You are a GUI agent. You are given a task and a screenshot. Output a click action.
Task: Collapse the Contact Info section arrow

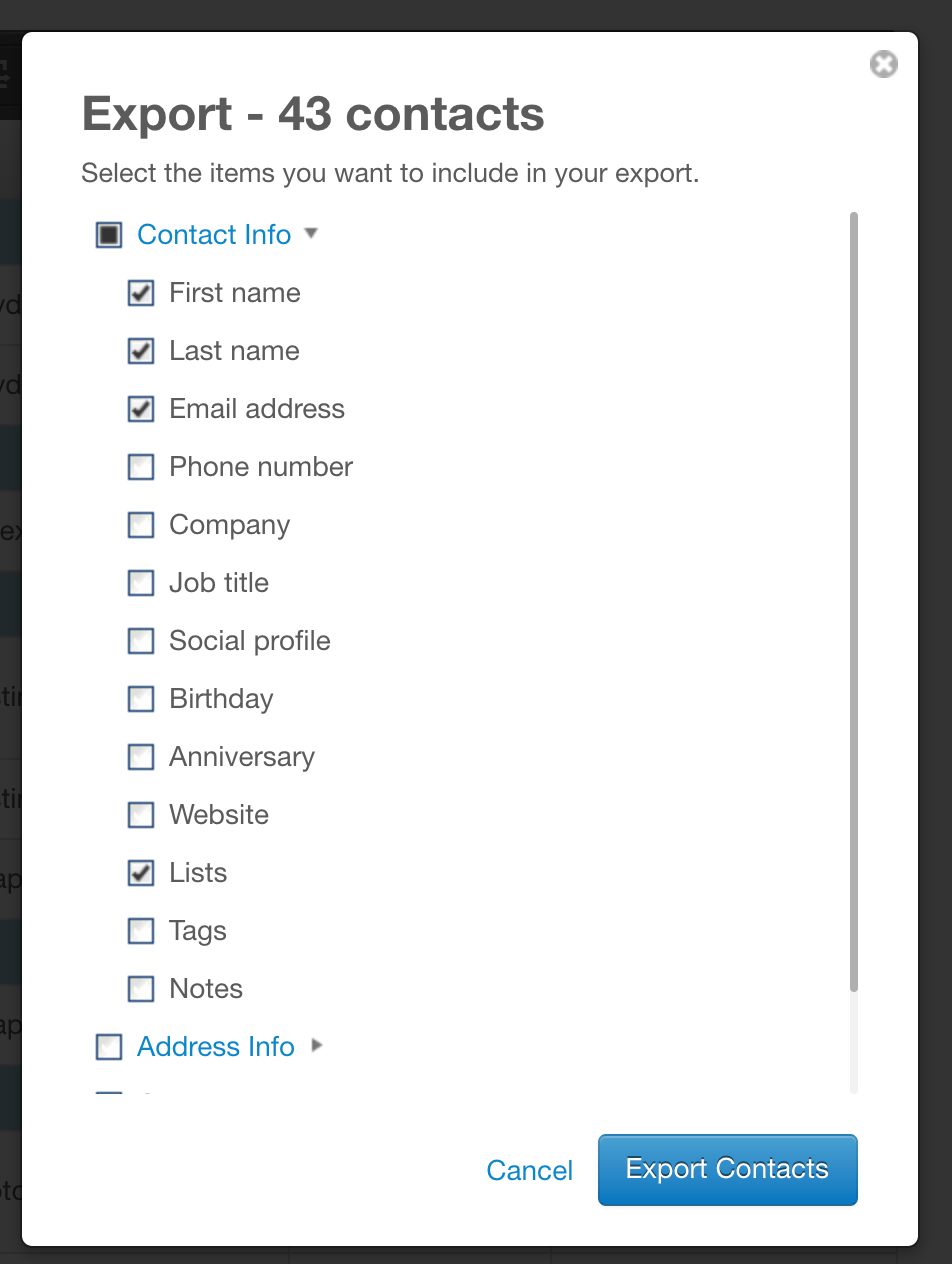point(311,234)
